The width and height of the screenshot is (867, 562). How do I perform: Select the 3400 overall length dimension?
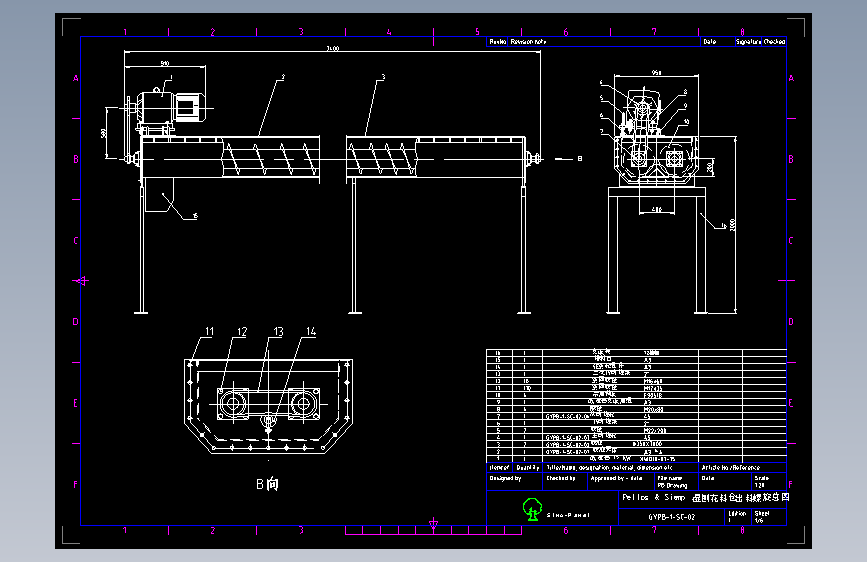tap(332, 48)
